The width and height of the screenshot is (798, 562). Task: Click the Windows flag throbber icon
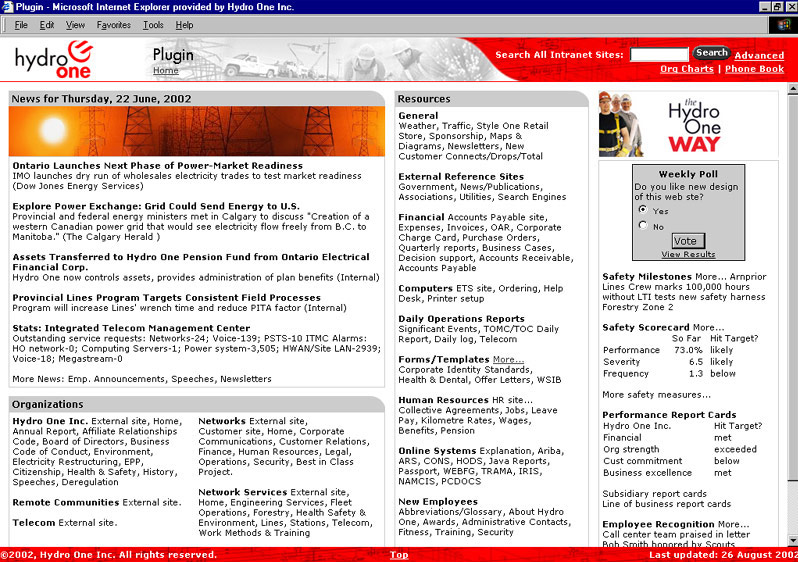784,25
